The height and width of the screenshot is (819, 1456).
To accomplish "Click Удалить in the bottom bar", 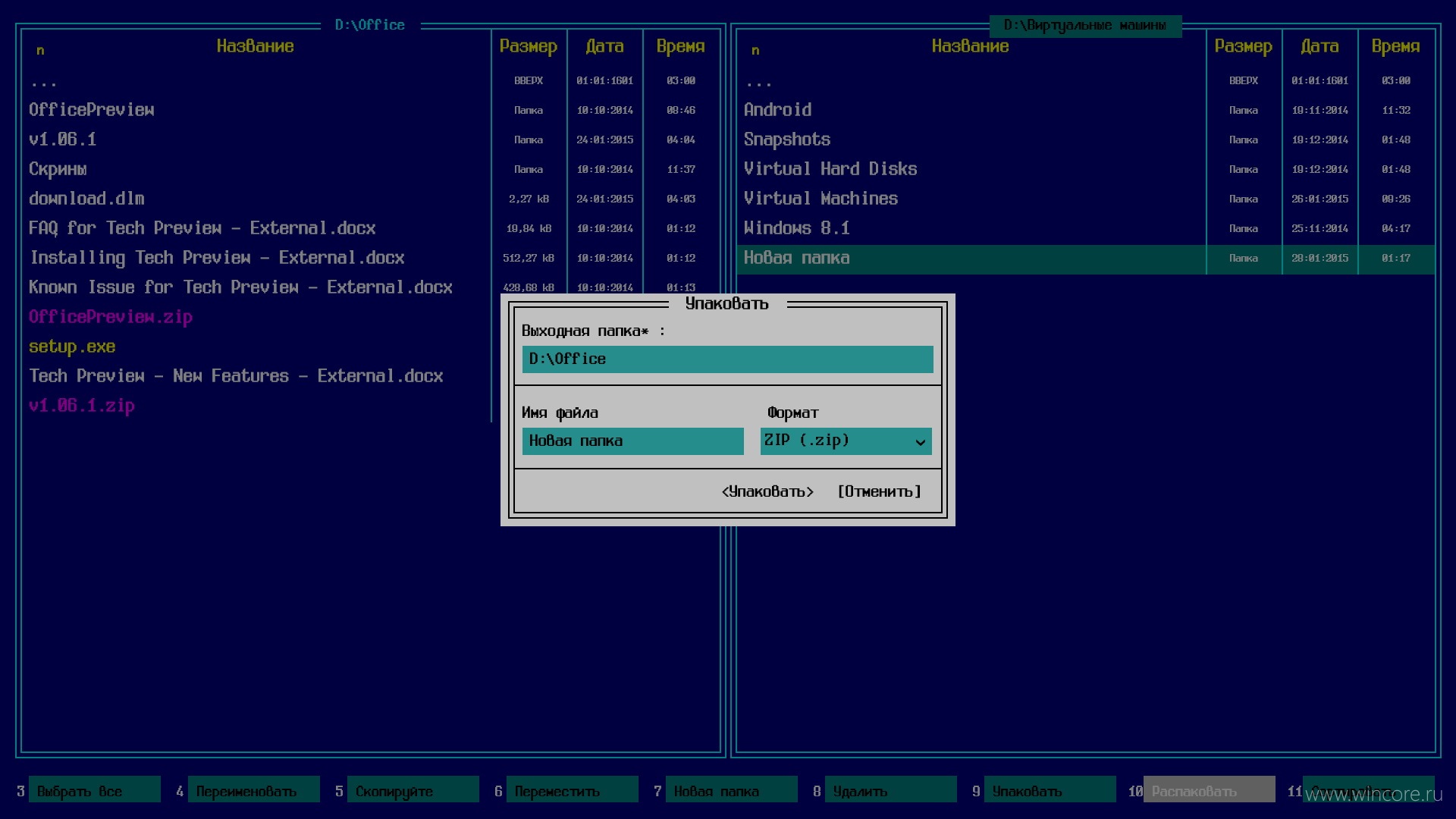I will click(x=890, y=789).
